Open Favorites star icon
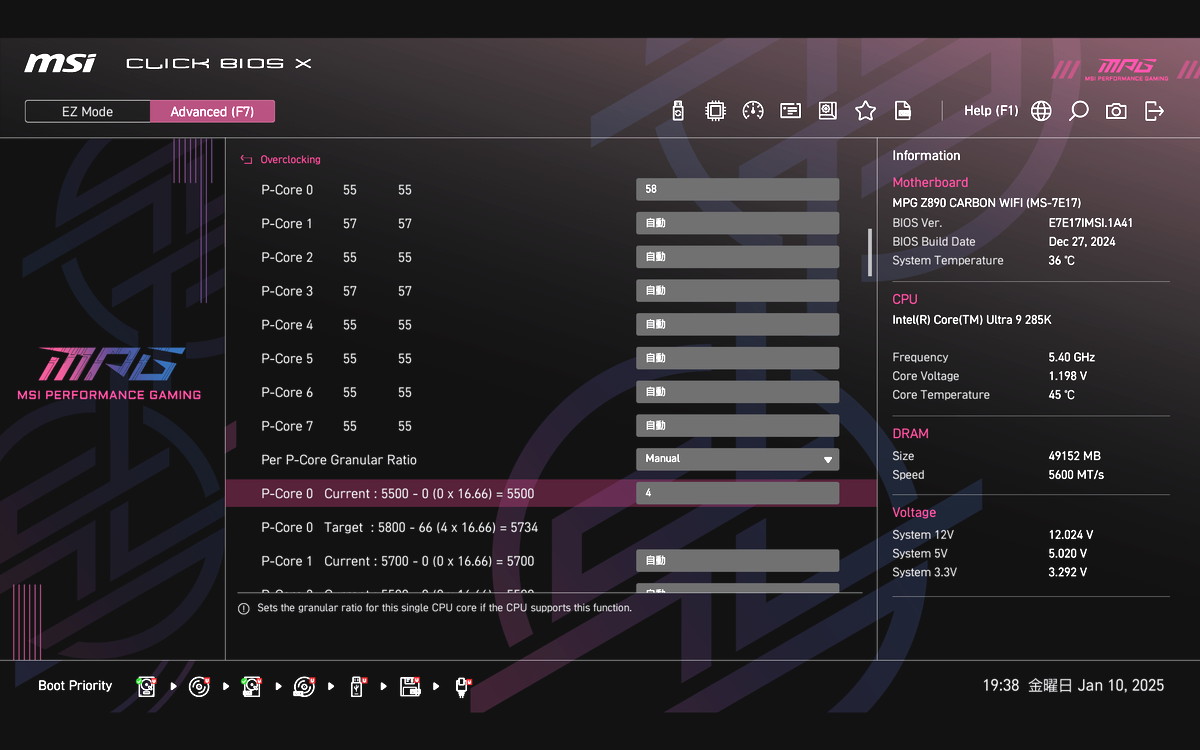Viewport: 1200px width, 750px height. point(865,111)
